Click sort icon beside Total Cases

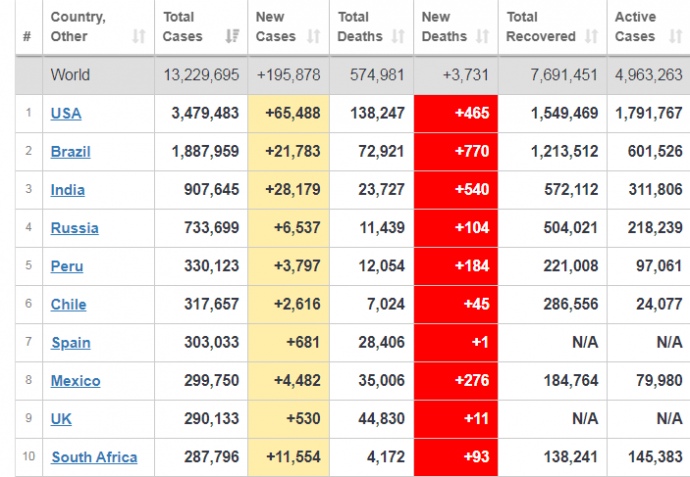pos(232,37)
